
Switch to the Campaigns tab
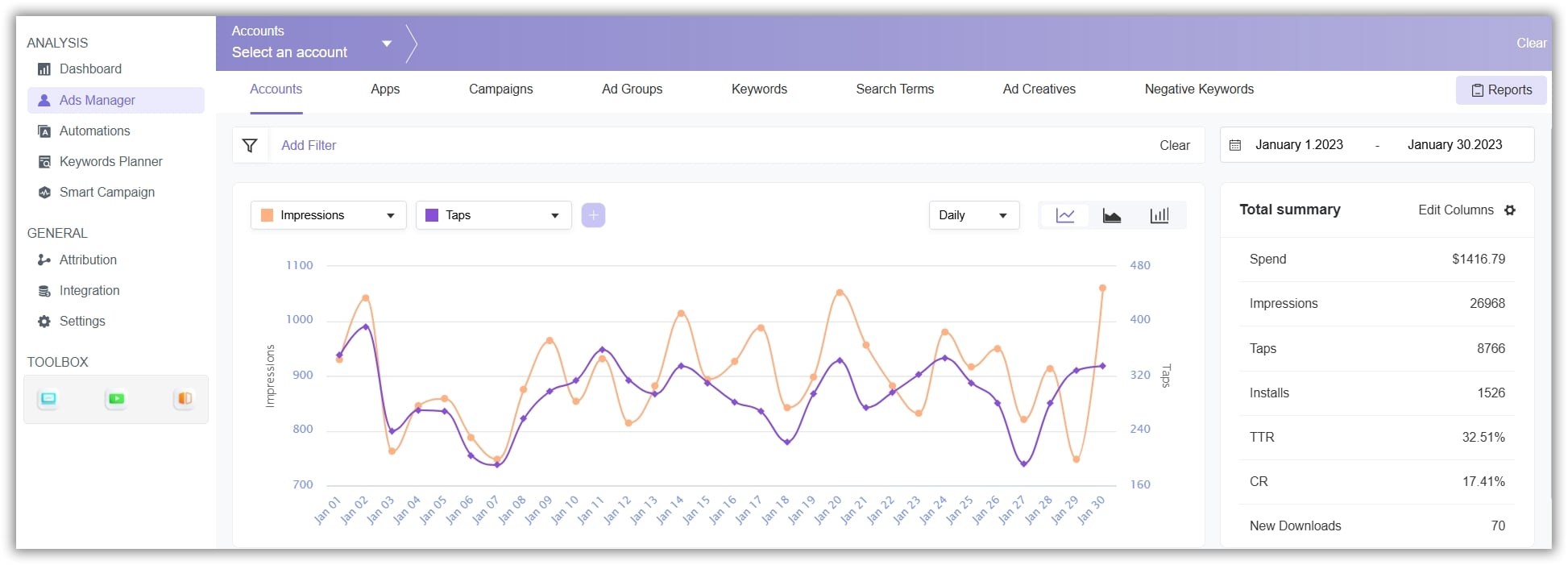[x=500, y=89]
